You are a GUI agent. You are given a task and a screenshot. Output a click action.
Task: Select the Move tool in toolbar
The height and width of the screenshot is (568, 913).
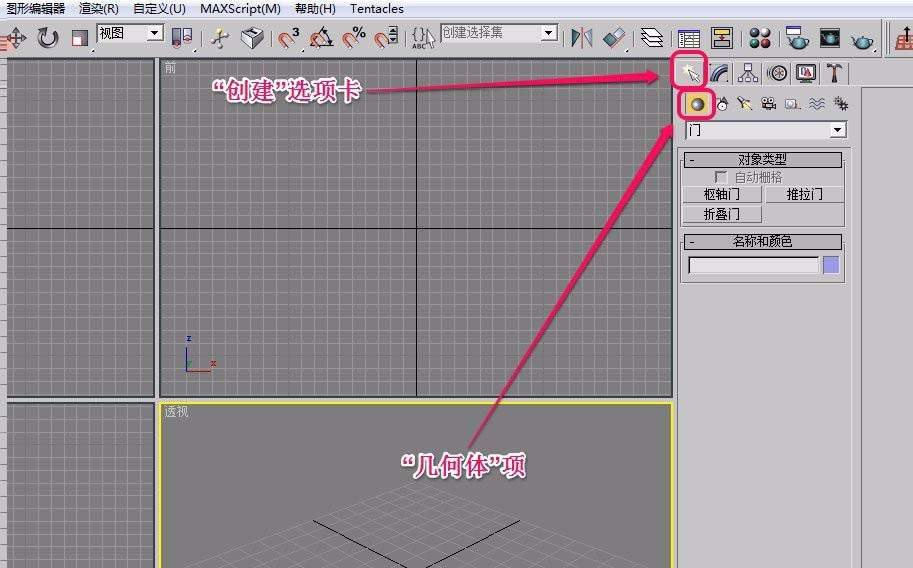tap(14, 38)
